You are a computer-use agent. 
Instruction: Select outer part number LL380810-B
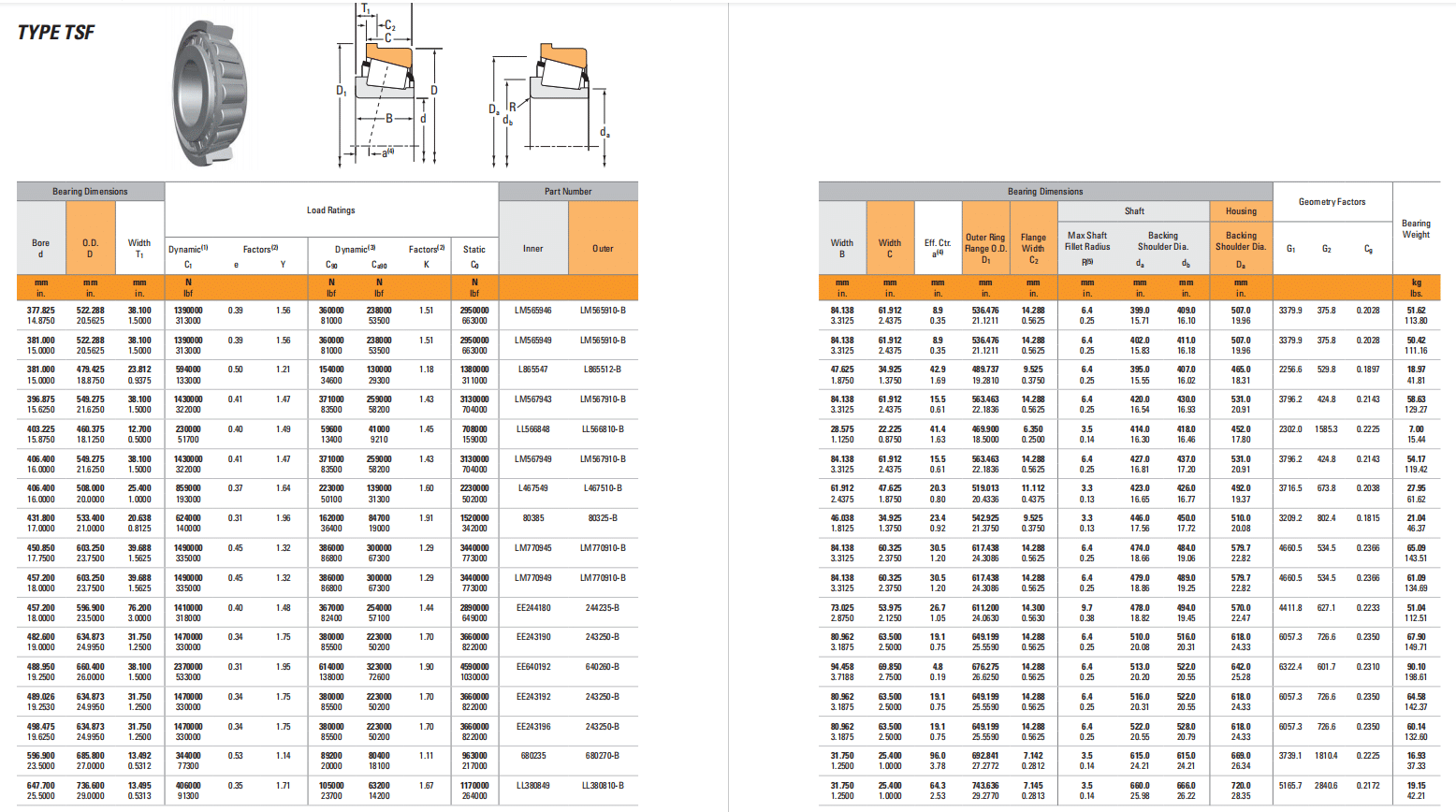(x=603, y=786)
